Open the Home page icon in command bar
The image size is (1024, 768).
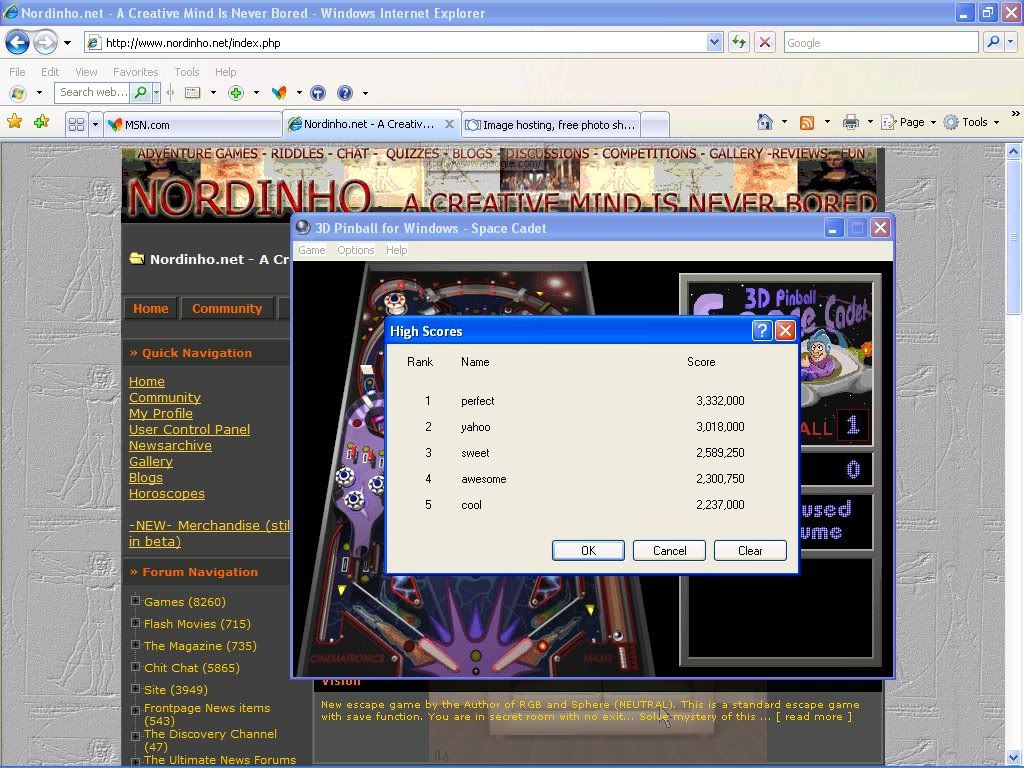tap(765, 122)
